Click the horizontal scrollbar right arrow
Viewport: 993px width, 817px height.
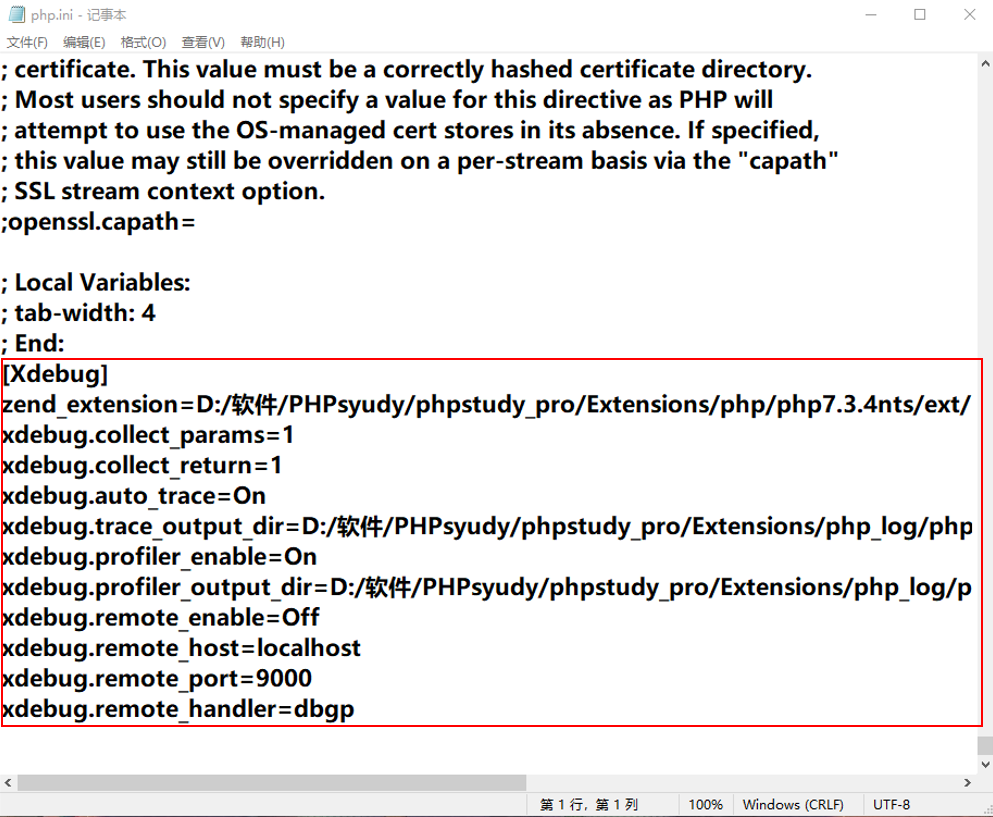click(967, 783)
